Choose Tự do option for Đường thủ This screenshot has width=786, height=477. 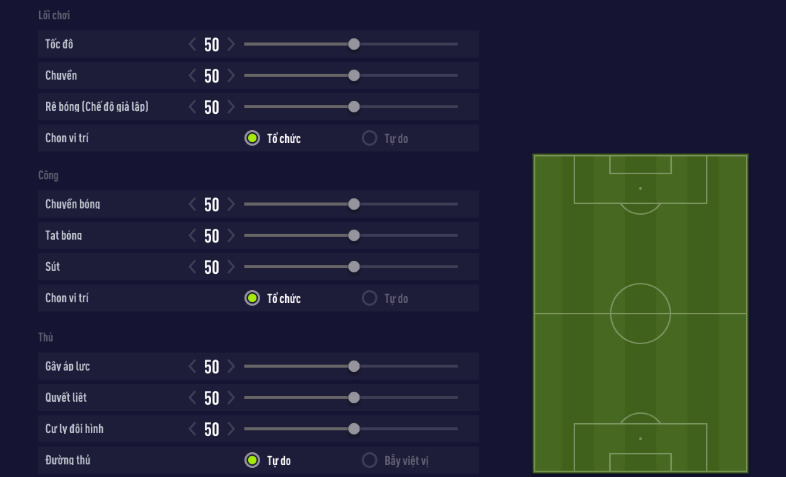tap(252, 461)
